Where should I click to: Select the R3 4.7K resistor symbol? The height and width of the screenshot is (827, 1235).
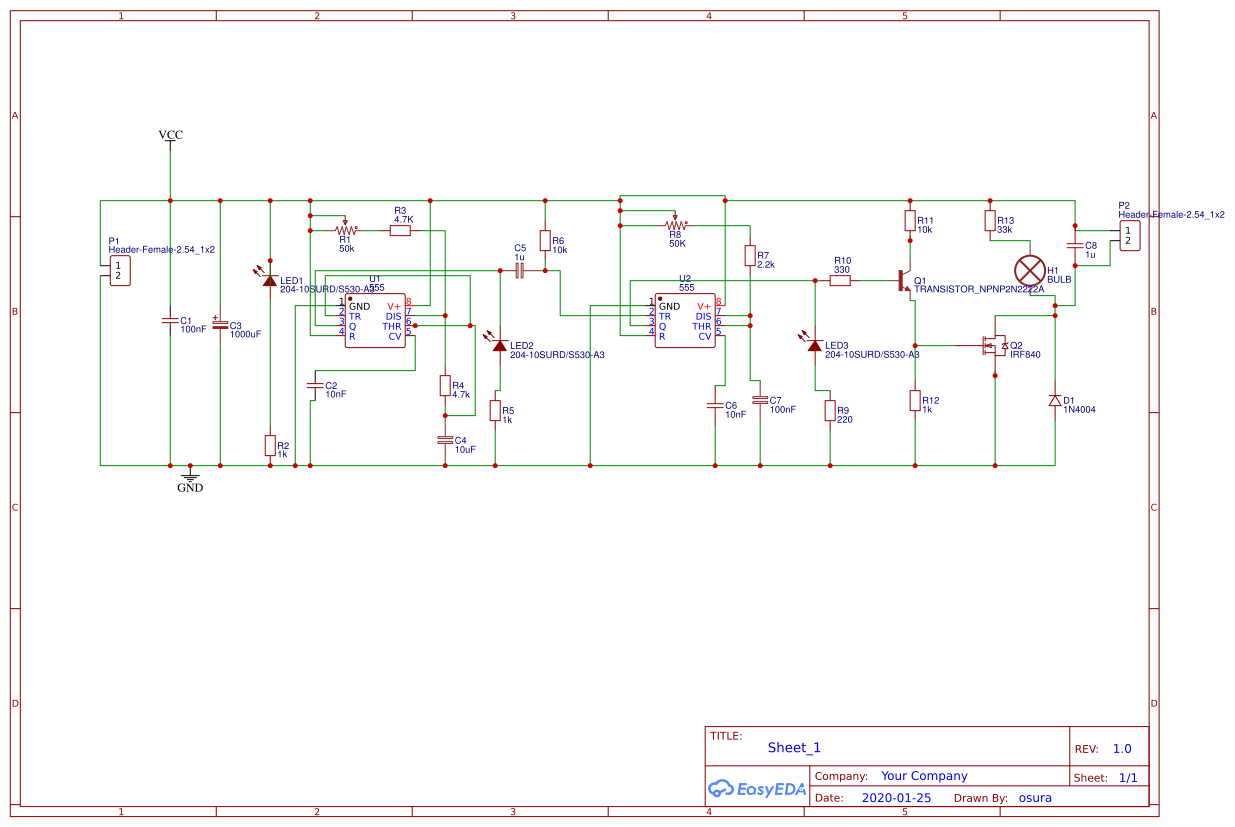click(x=400, y=230)
